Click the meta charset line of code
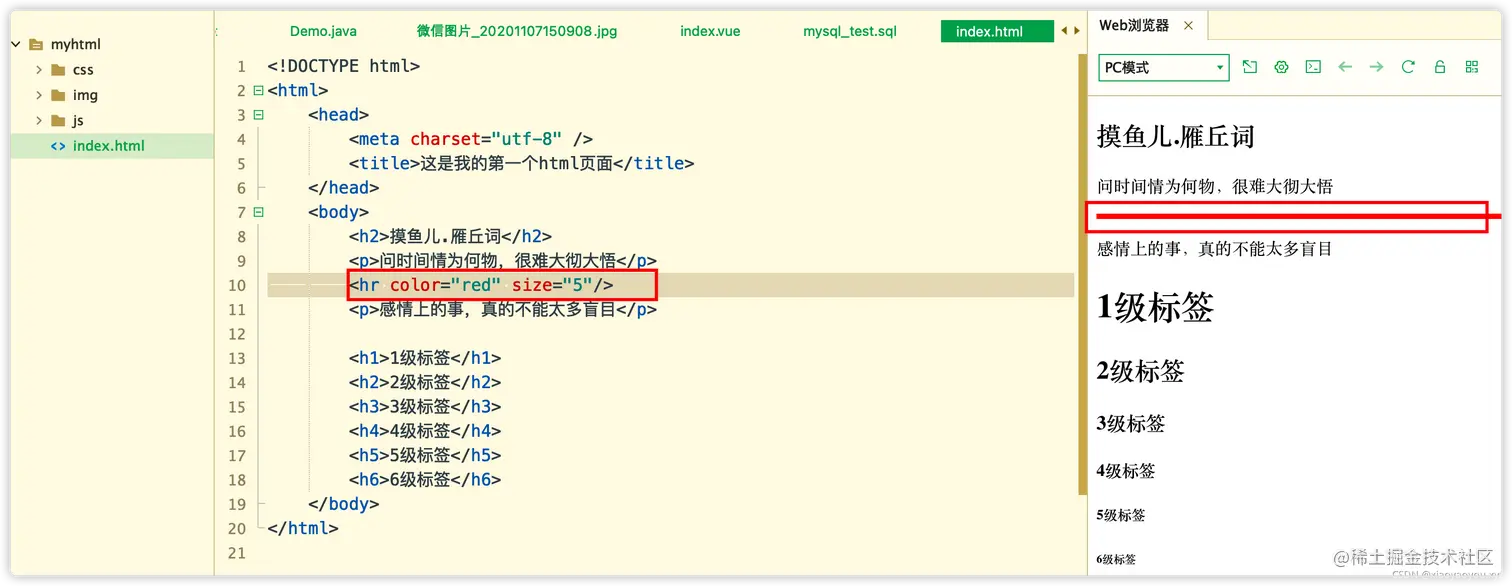1512x586 pixels. (471, 139)
